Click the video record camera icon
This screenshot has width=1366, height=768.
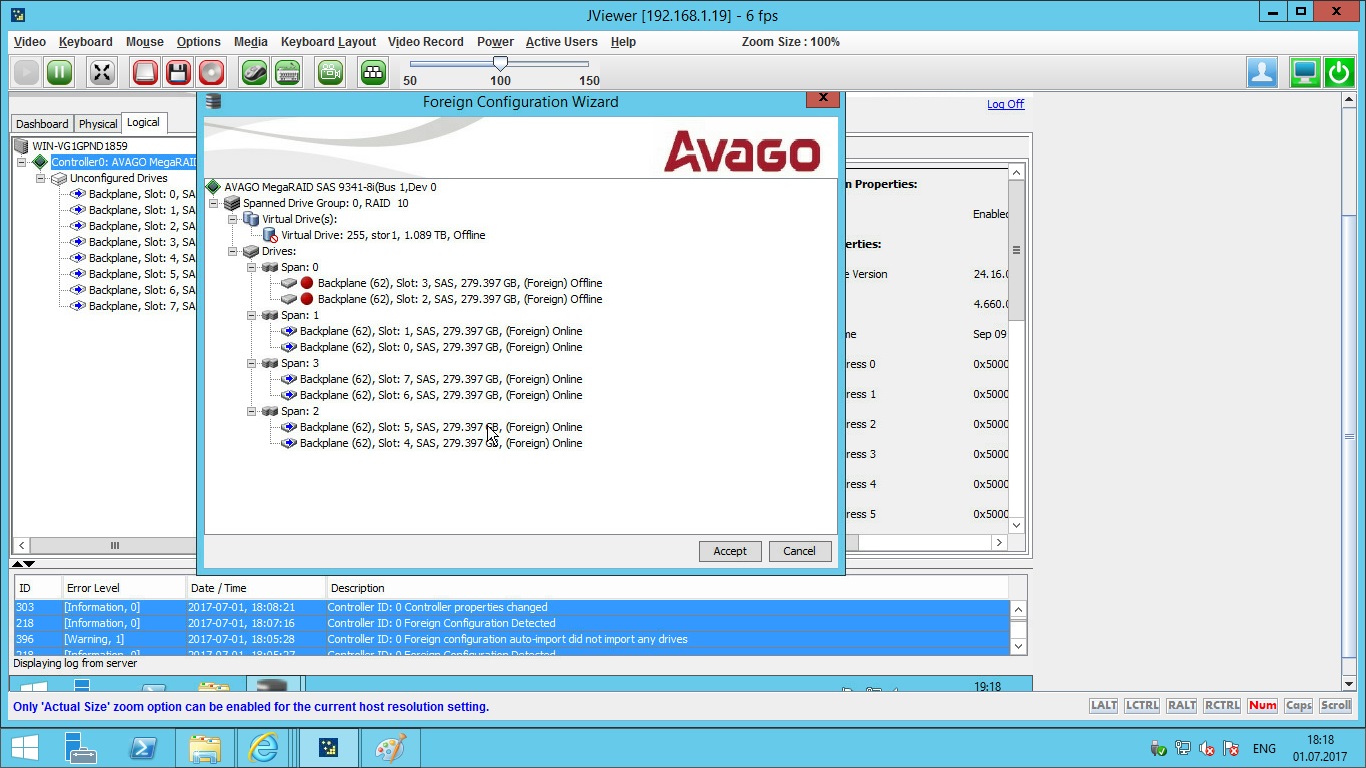tap(330, 72)
